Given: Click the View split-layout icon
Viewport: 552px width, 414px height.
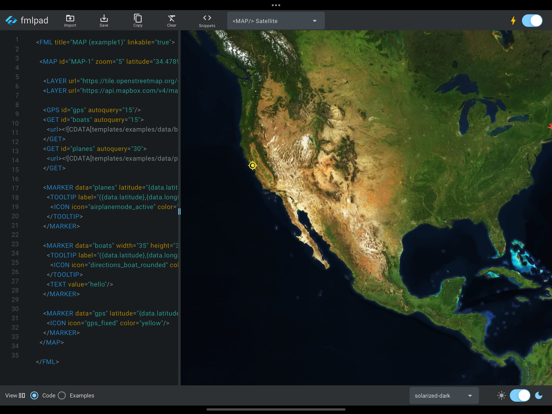Looking at the screenshot, I should pyautogui.click(x=22, y=395).
